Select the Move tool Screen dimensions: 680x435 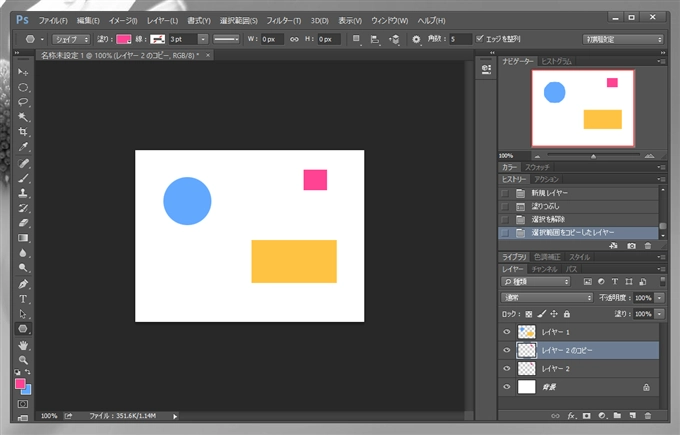click(23, 72)
